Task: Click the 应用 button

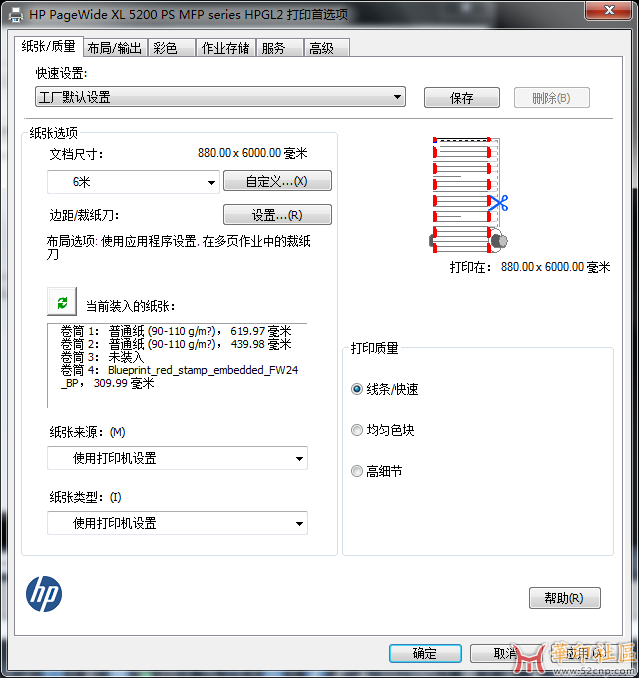Action: pyautogui.click(x=587, y=653)
